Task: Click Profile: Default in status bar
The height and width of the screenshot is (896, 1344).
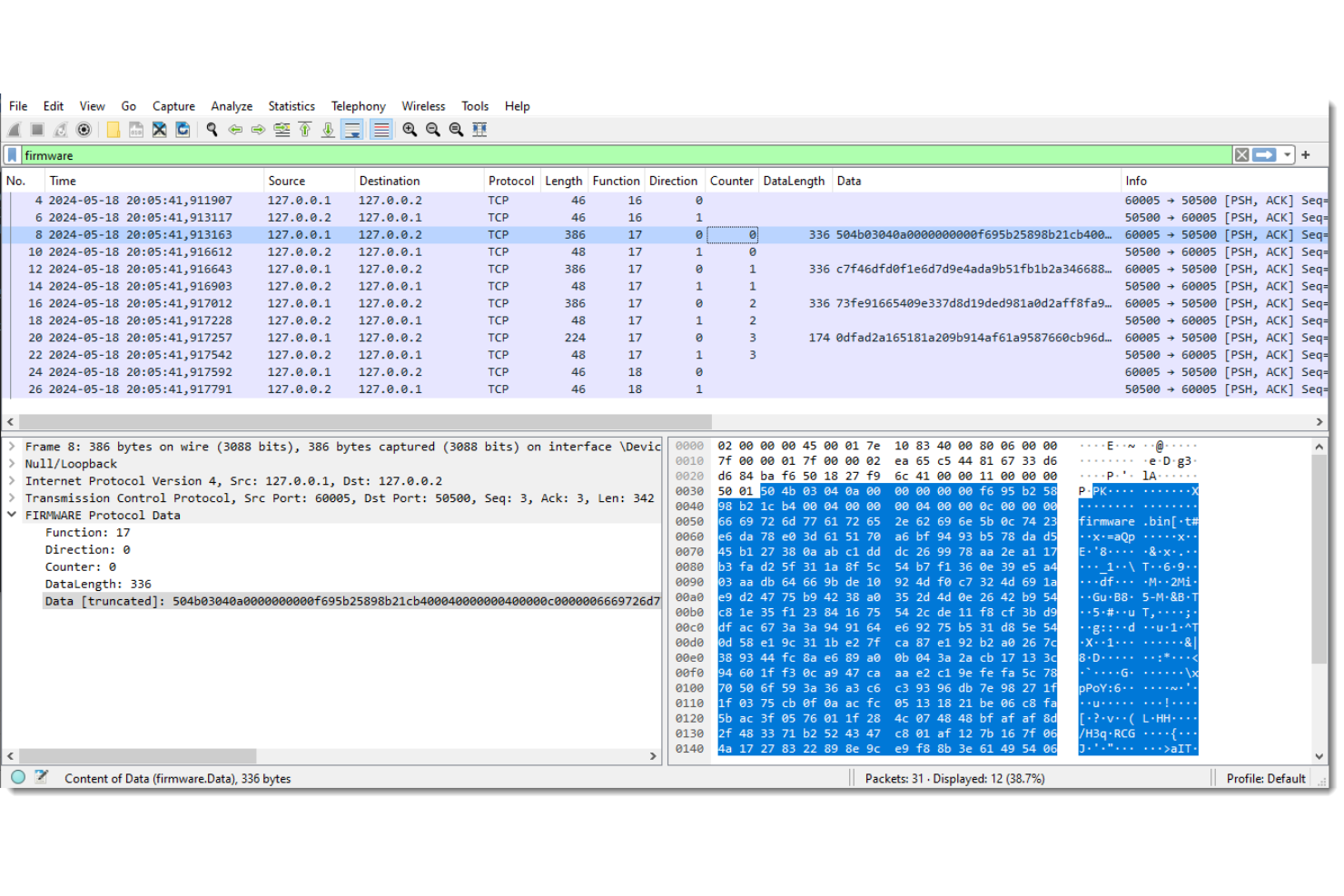Action: coord(1266,778)
